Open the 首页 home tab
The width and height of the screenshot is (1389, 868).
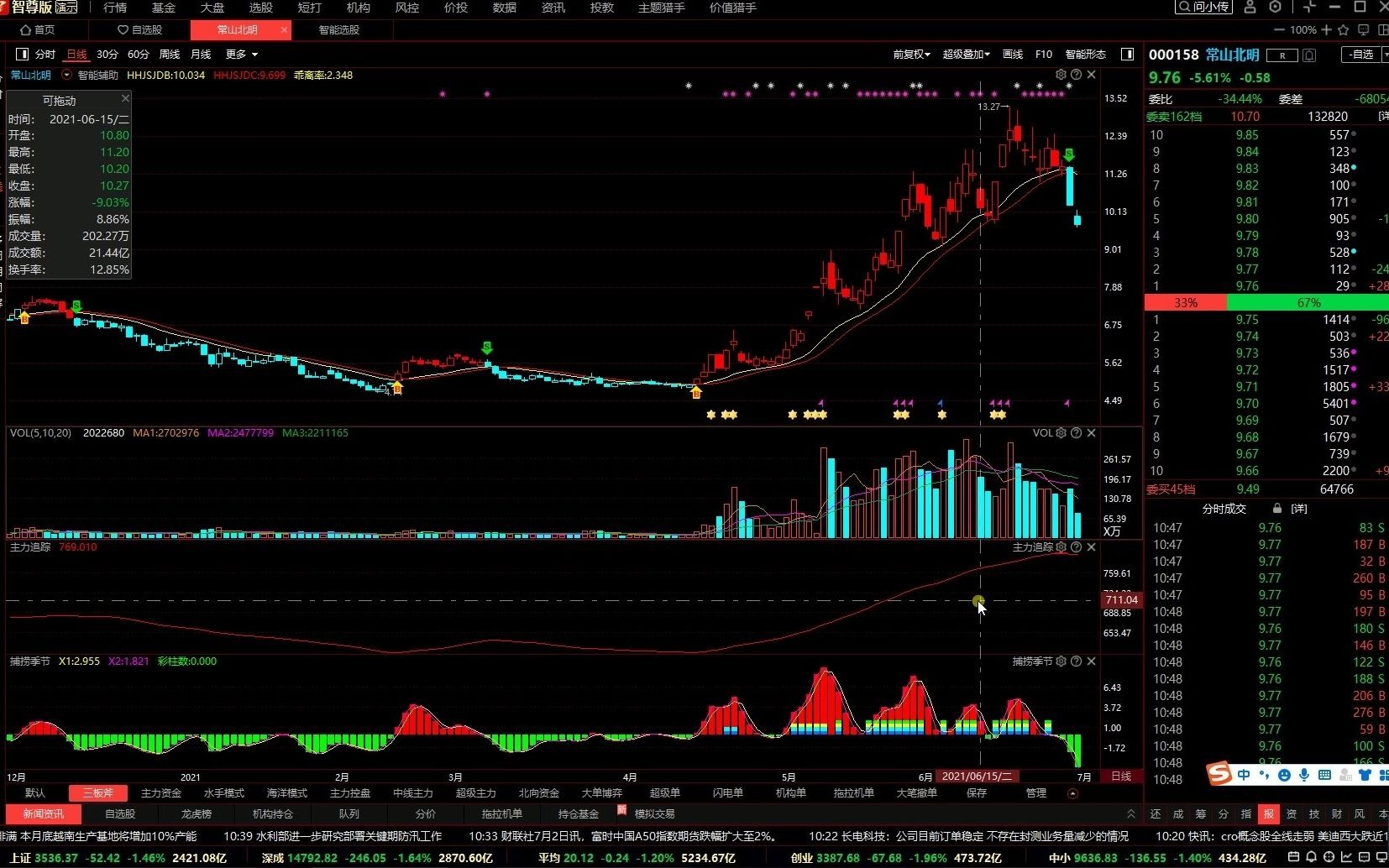38,29
